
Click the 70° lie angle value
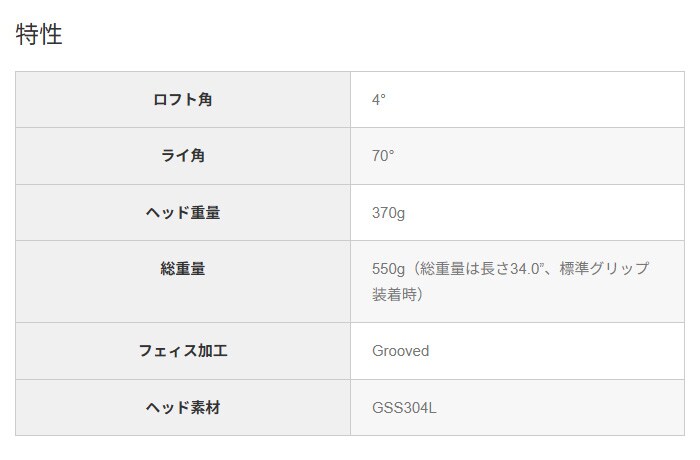[x=383, y=156]
